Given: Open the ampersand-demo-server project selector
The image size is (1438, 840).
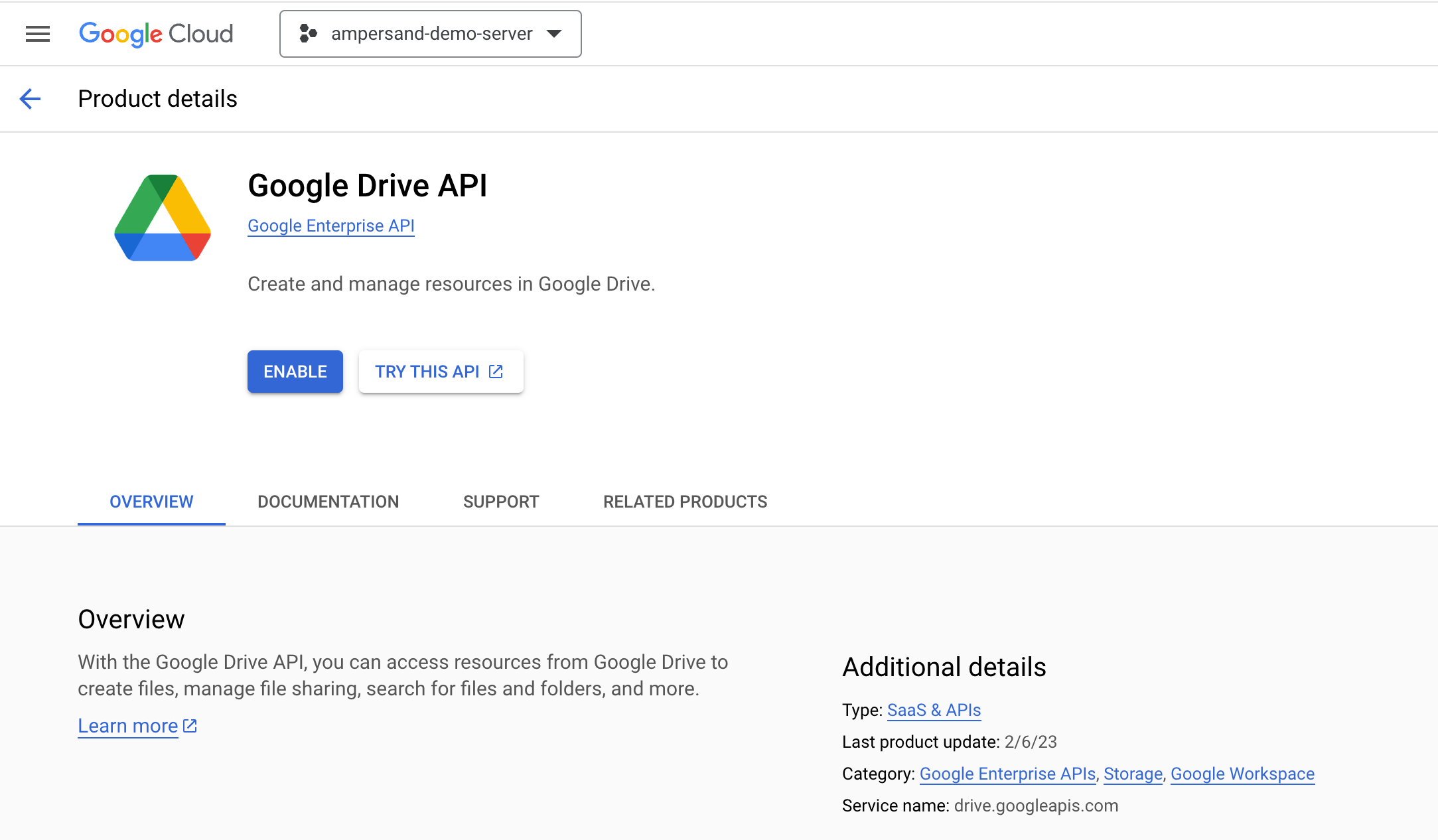Looking at the screenshot, I should [431, 34].
